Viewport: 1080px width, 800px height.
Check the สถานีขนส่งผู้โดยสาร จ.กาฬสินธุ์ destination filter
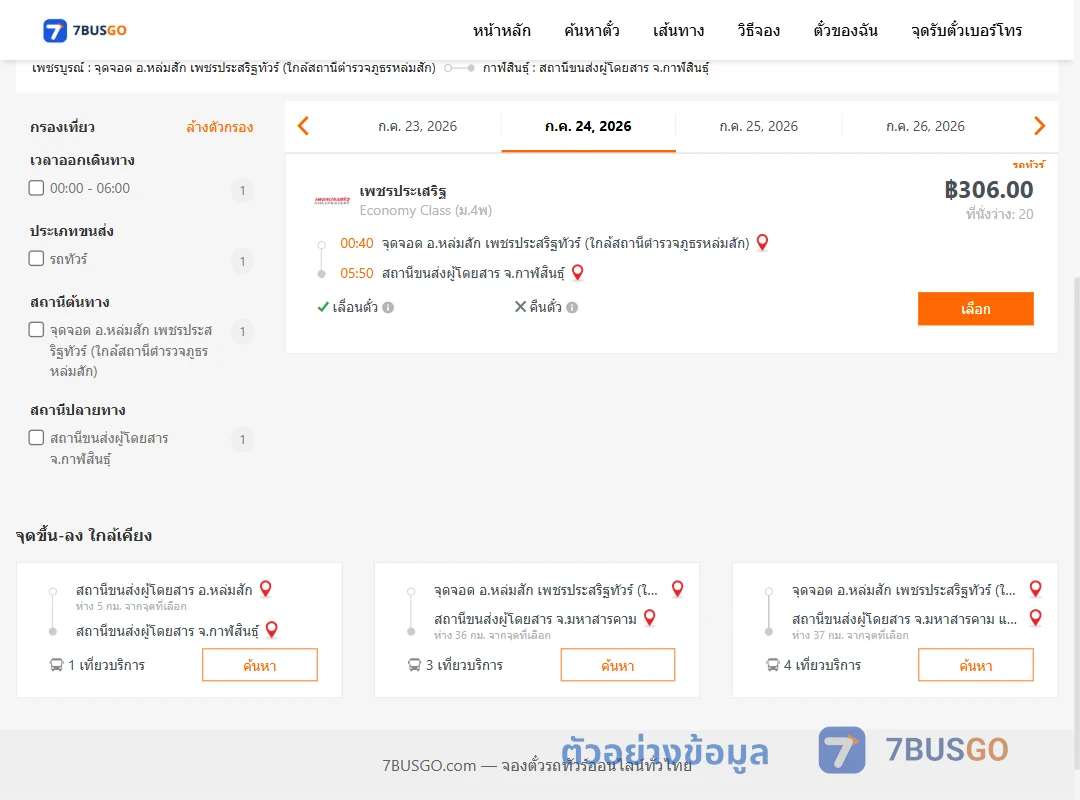[37, 438]
